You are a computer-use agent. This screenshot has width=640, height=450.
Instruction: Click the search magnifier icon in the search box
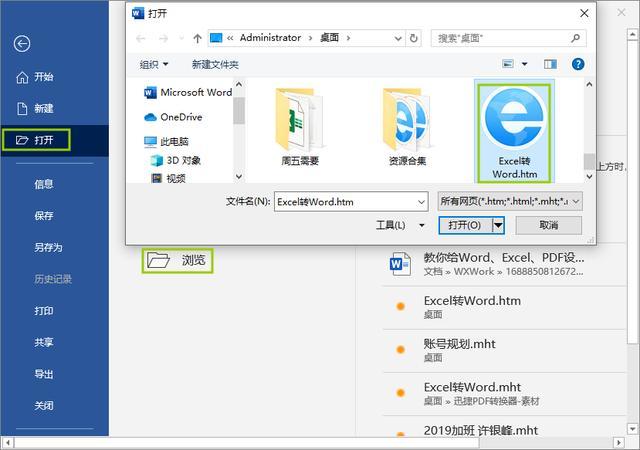[576, 38]
